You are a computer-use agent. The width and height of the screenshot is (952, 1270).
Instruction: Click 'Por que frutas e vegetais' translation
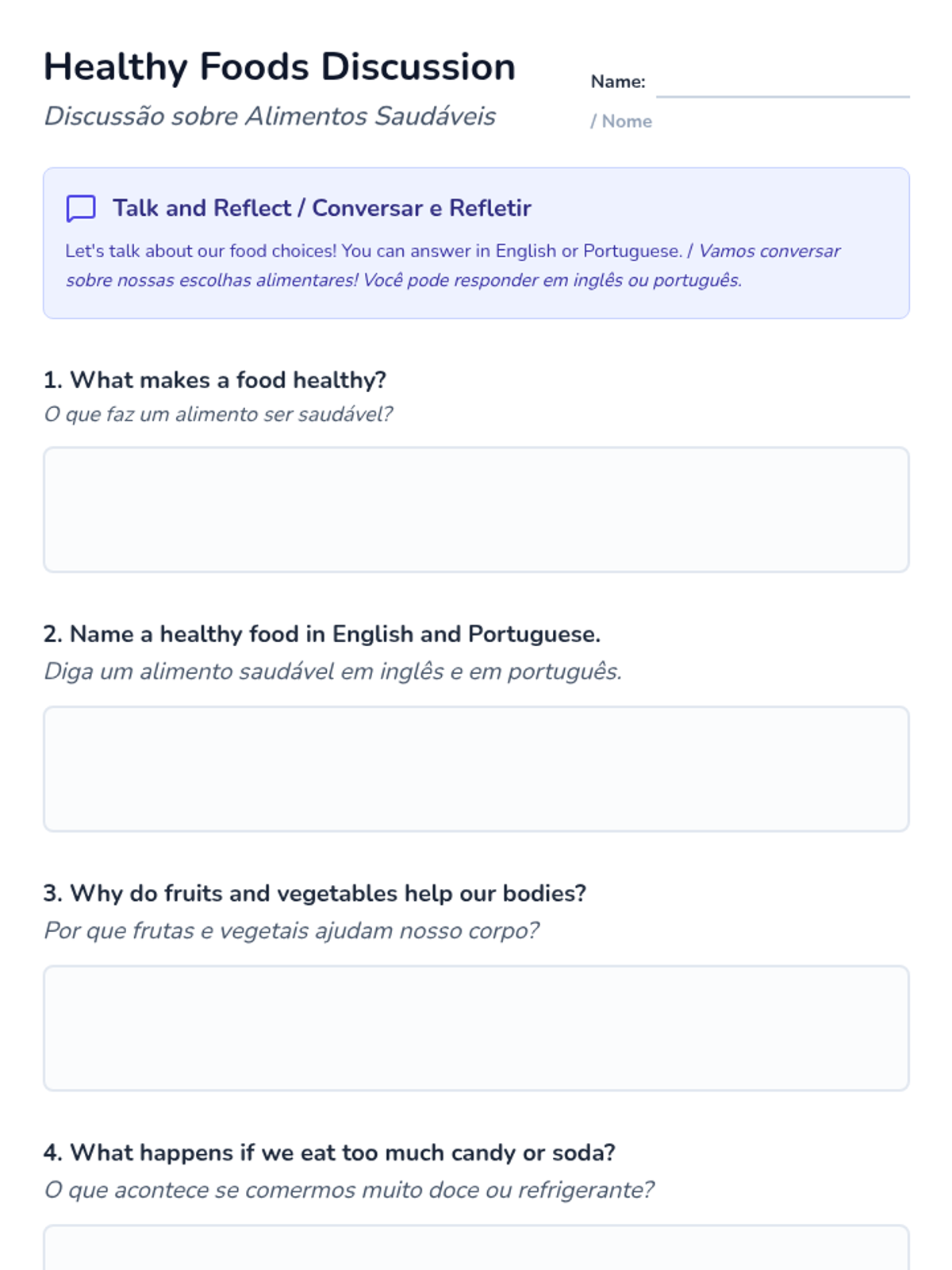pyautogui.click(x=291, y=930)
